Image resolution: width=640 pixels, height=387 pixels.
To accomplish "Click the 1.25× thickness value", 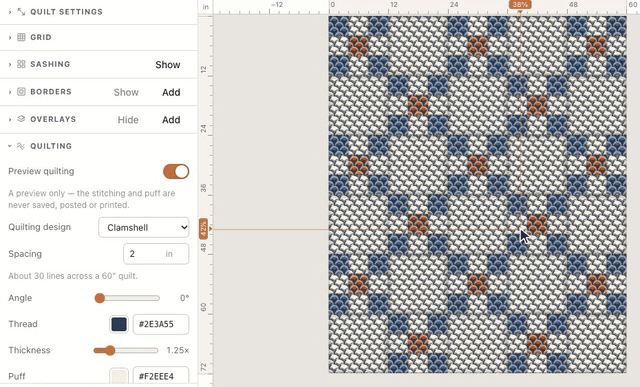I will tap(178, 350).
